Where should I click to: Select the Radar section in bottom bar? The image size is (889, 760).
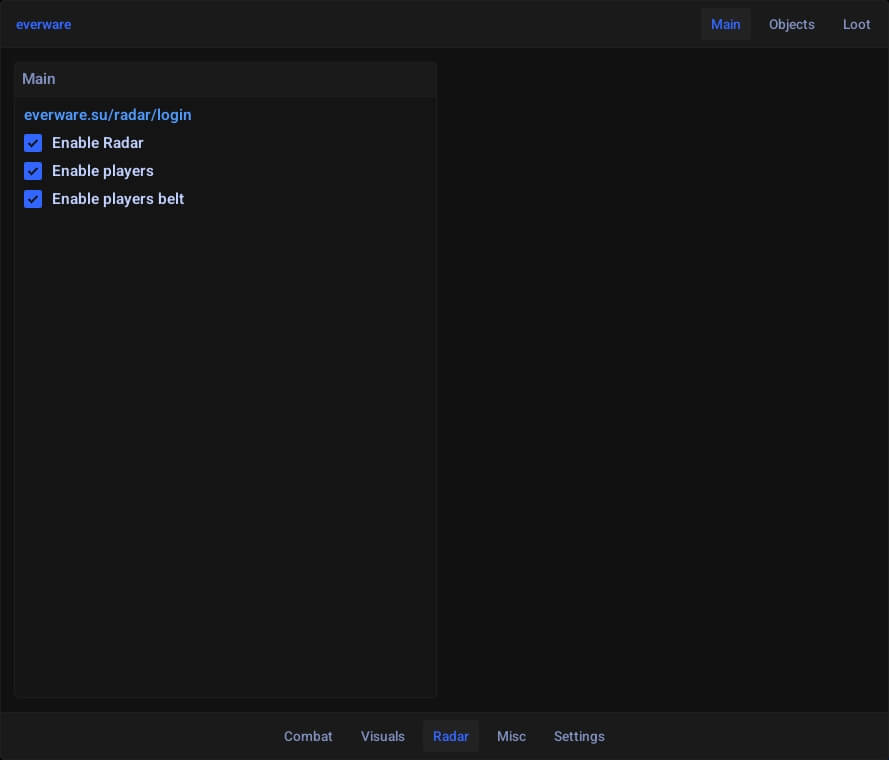tap(451, 736)
